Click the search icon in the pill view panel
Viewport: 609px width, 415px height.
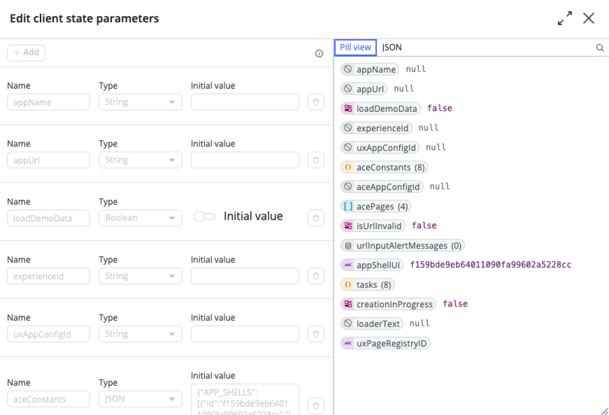(x=600, y=48)
